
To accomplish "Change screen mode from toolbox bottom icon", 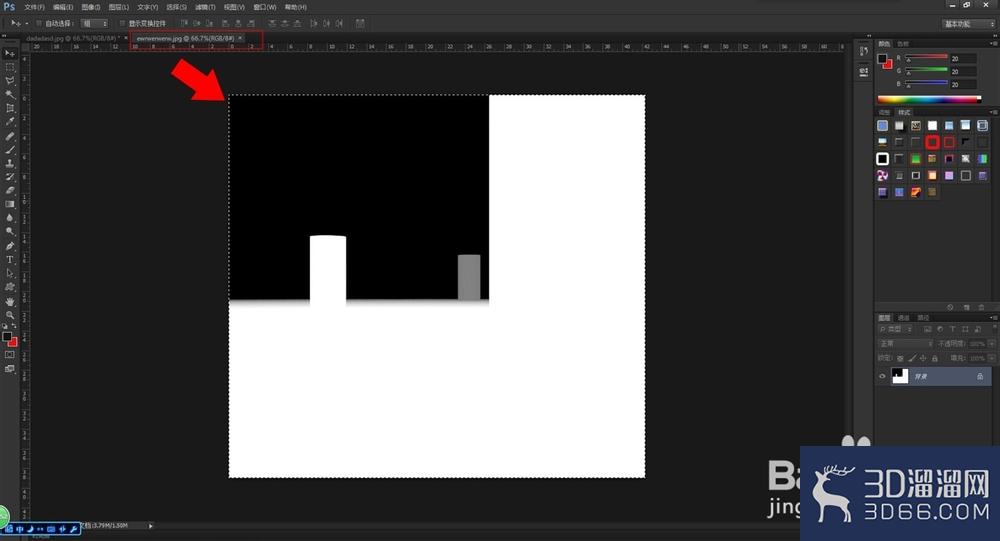I will 10,369.
